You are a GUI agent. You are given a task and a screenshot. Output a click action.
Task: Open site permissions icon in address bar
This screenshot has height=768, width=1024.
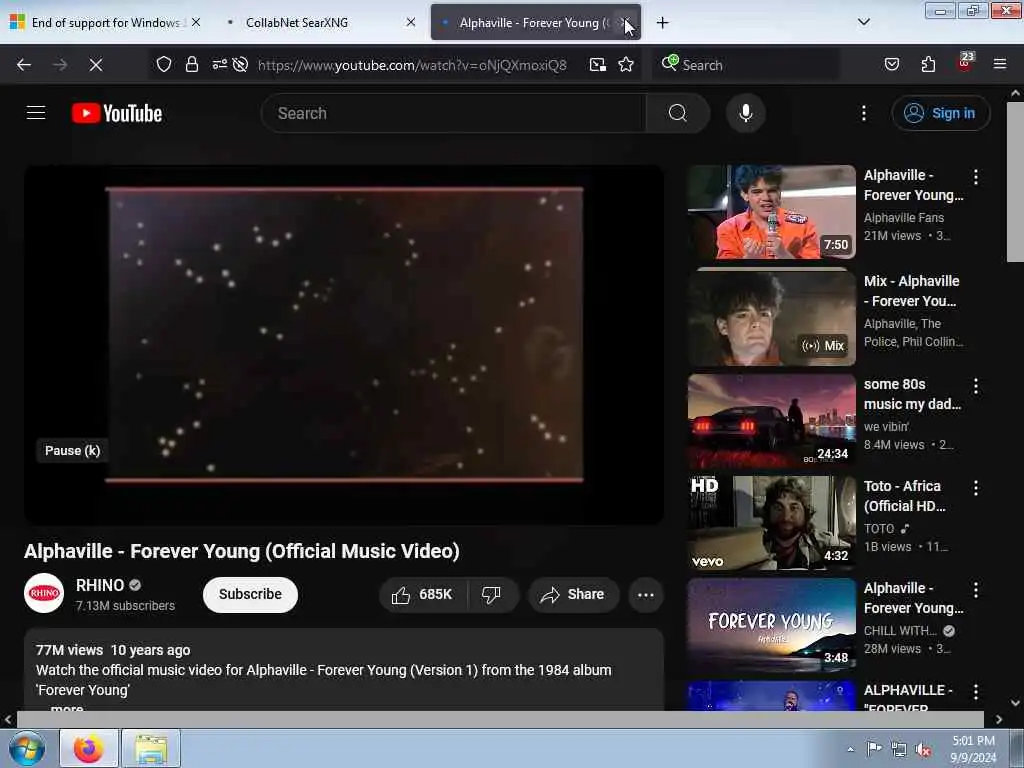[x=219, y=65]
